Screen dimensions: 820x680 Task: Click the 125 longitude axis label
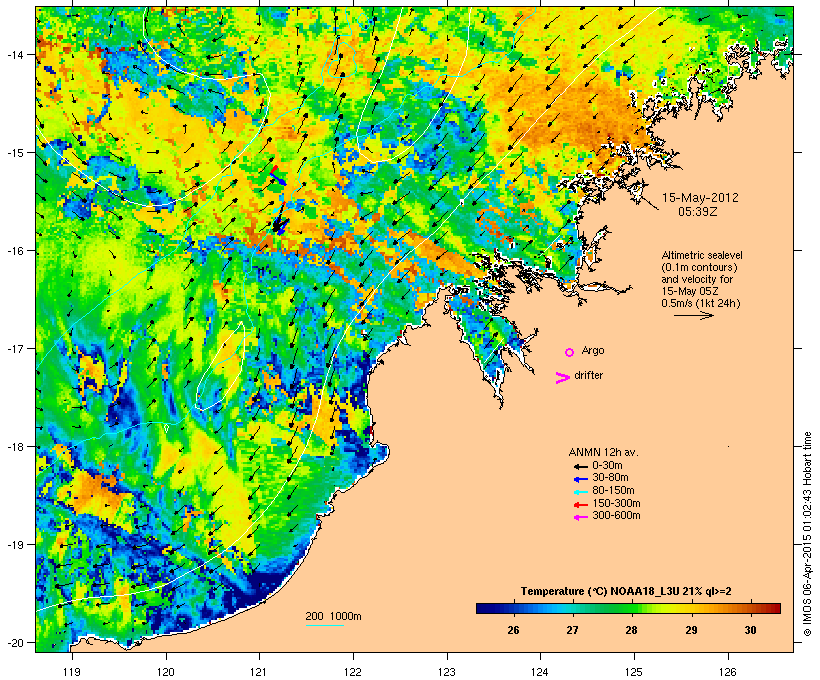(634, 672)
